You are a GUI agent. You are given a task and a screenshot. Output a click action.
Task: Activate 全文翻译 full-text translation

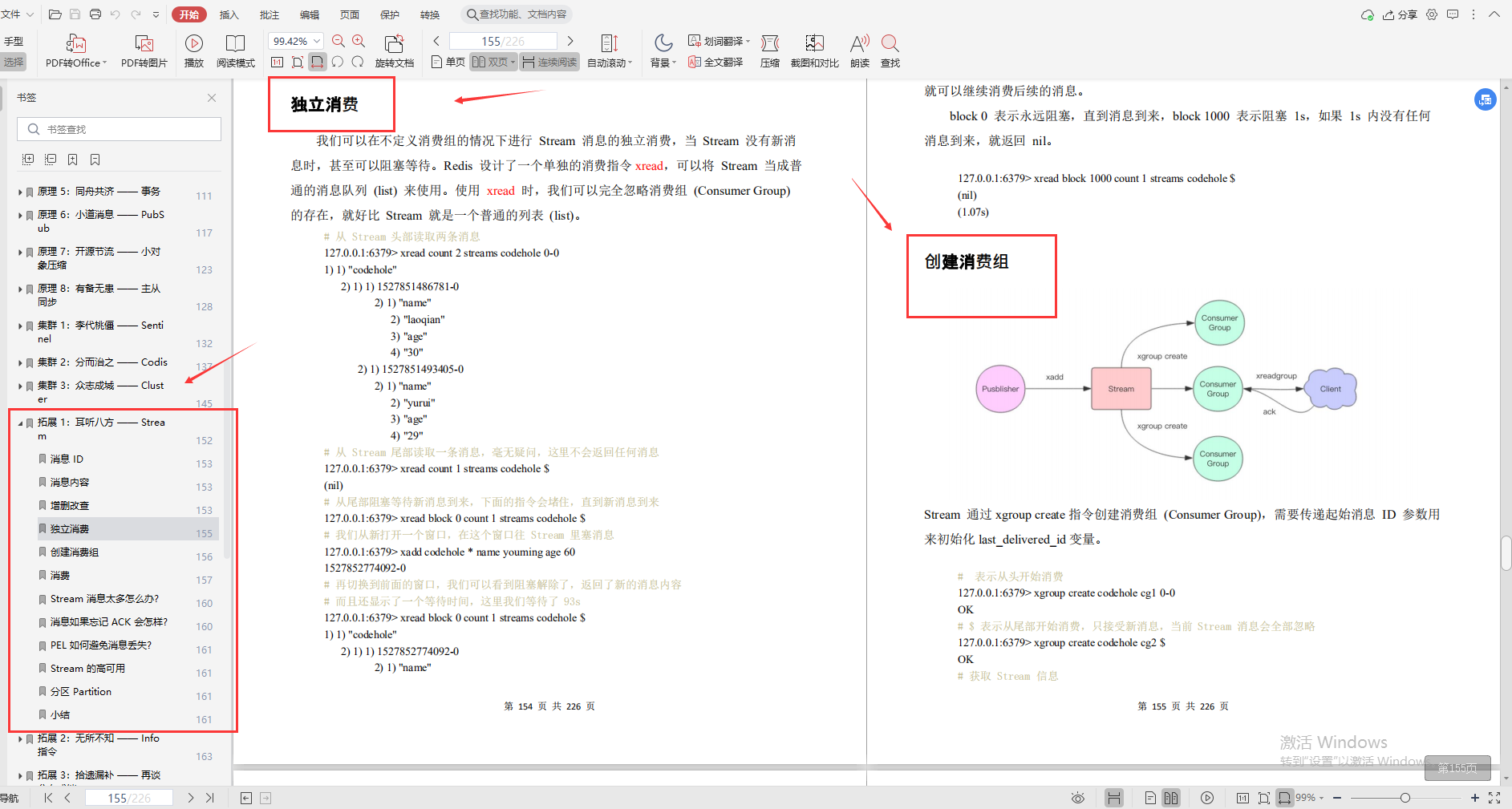click(715, 62)
